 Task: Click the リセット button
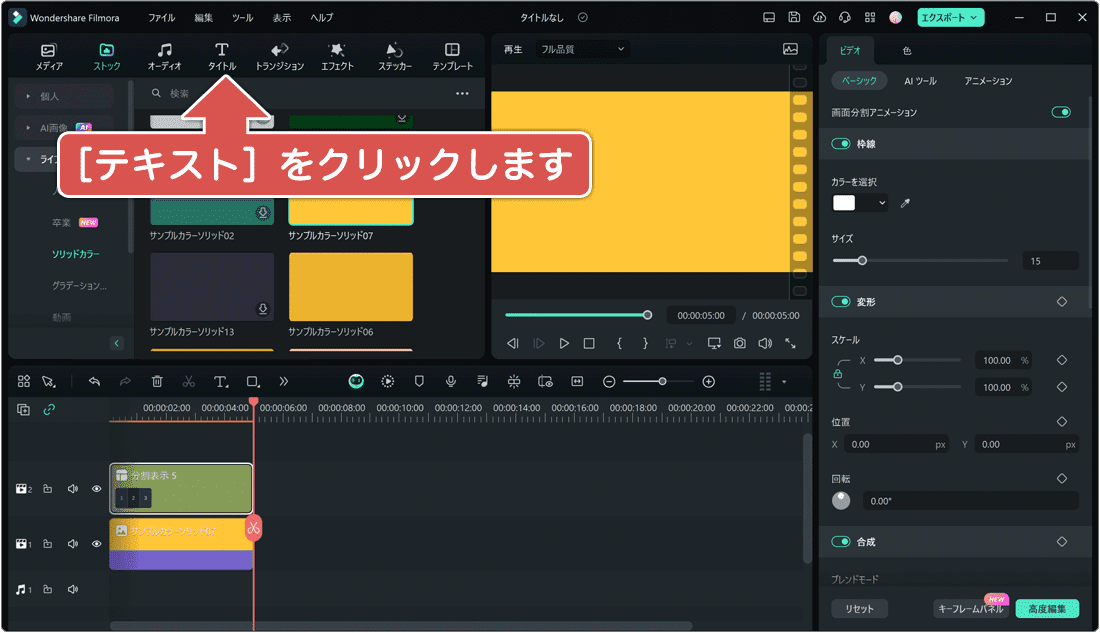pos(859,608)
